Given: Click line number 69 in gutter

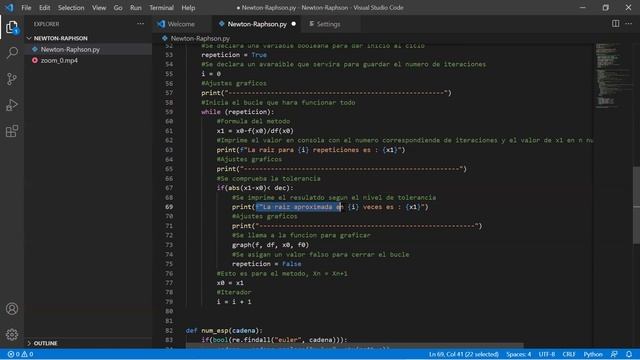Looking at the screenshot, I should click(169, 207).
